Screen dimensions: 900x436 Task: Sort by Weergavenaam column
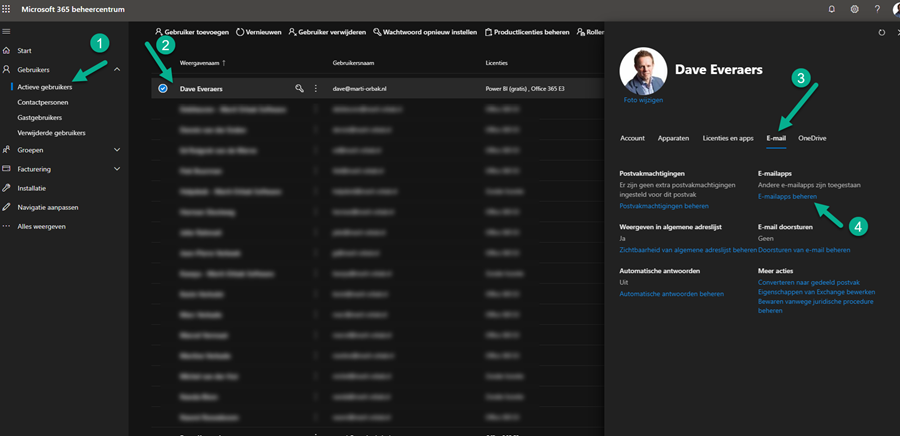click(x=203, y=63)
